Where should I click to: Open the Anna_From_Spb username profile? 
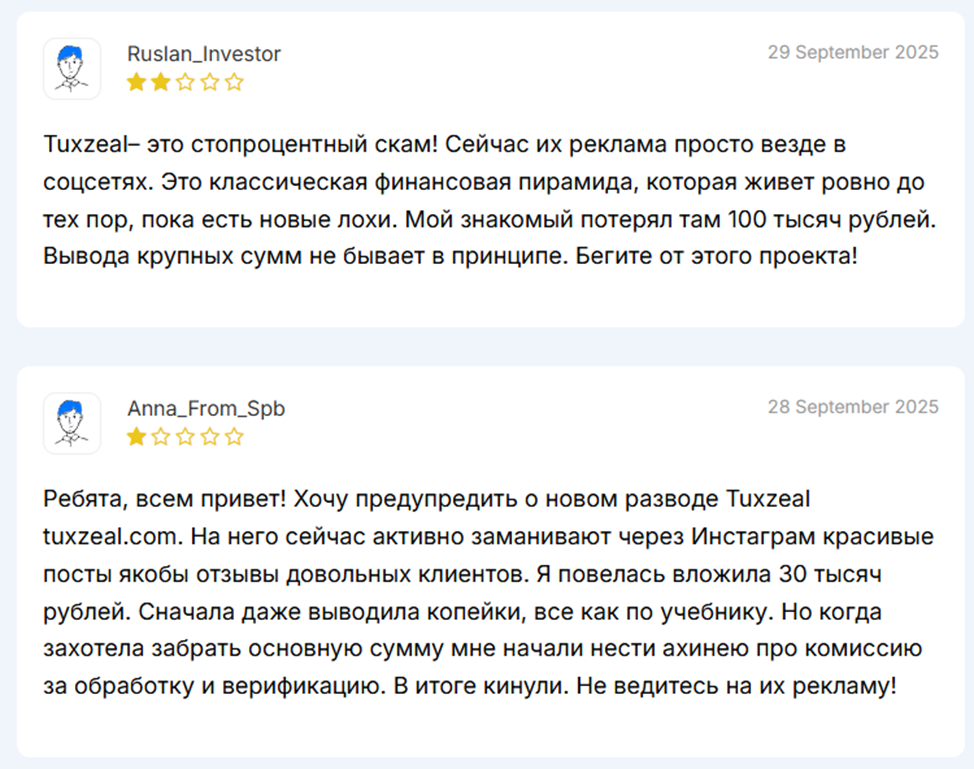(206, 408)
